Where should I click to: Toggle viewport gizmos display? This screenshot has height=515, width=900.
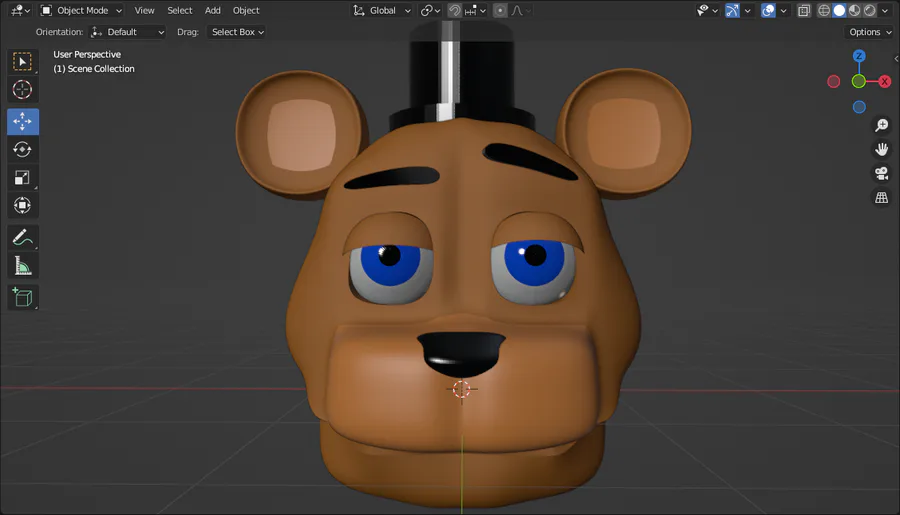(732, 10)
